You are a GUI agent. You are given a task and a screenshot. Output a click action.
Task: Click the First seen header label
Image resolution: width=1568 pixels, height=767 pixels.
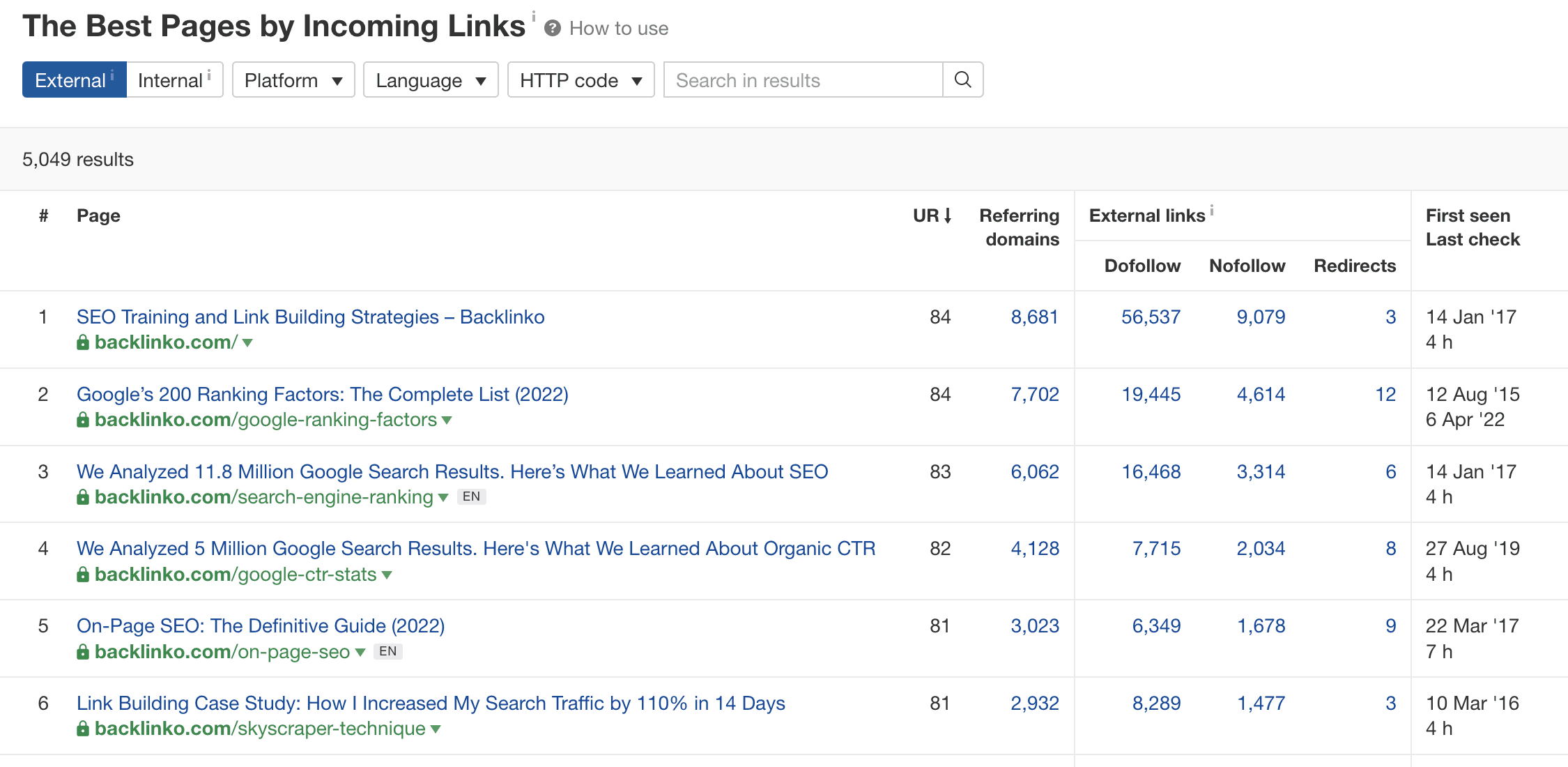coord(1468,215)
